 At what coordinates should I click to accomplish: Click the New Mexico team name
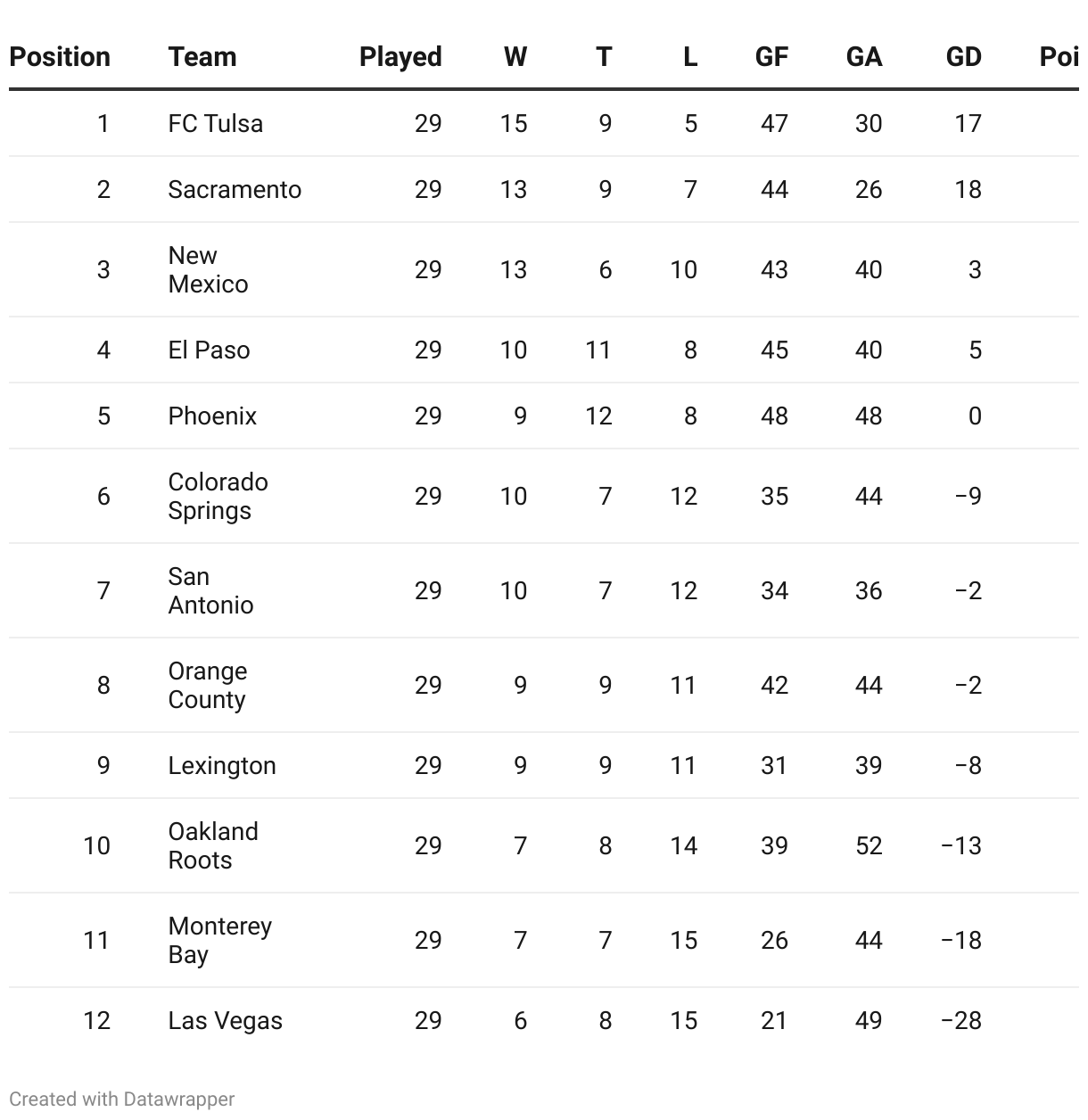pyautogui.click(x=208, y=269)
